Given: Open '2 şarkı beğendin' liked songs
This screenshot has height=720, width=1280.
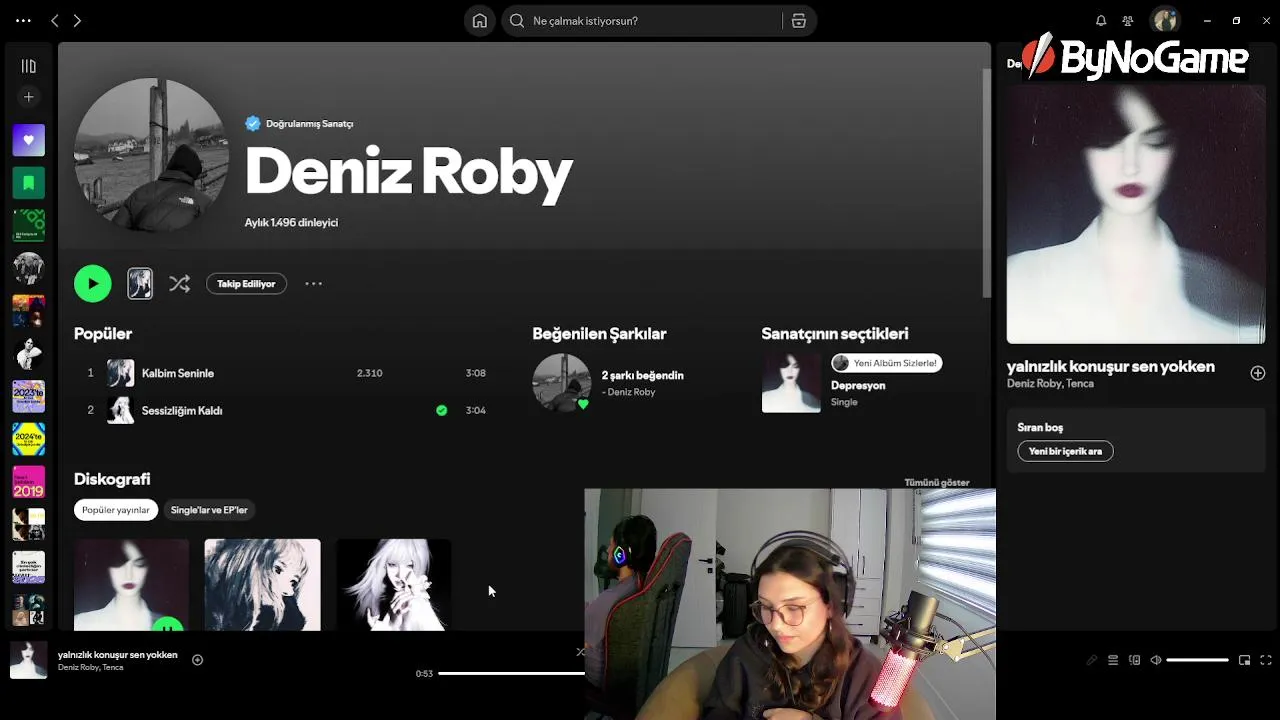Looking at the screenshot, I should pos(642,375).
